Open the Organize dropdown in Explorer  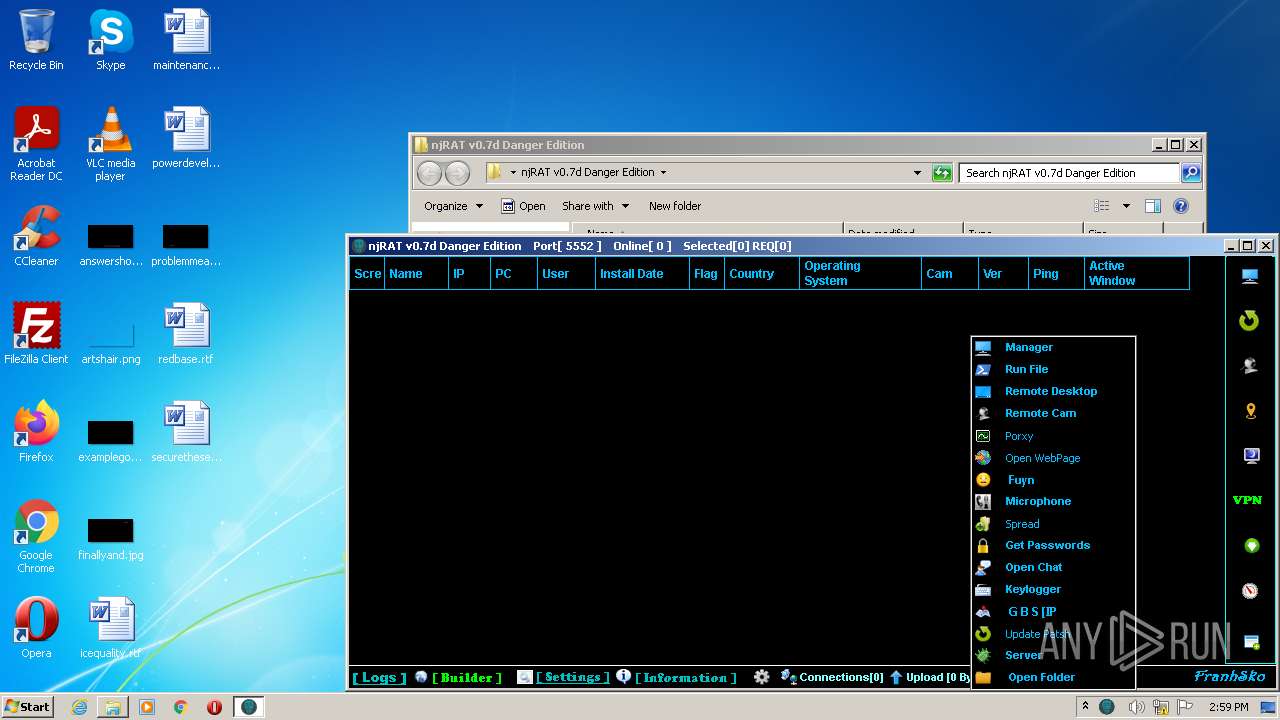tap(453, 206)
